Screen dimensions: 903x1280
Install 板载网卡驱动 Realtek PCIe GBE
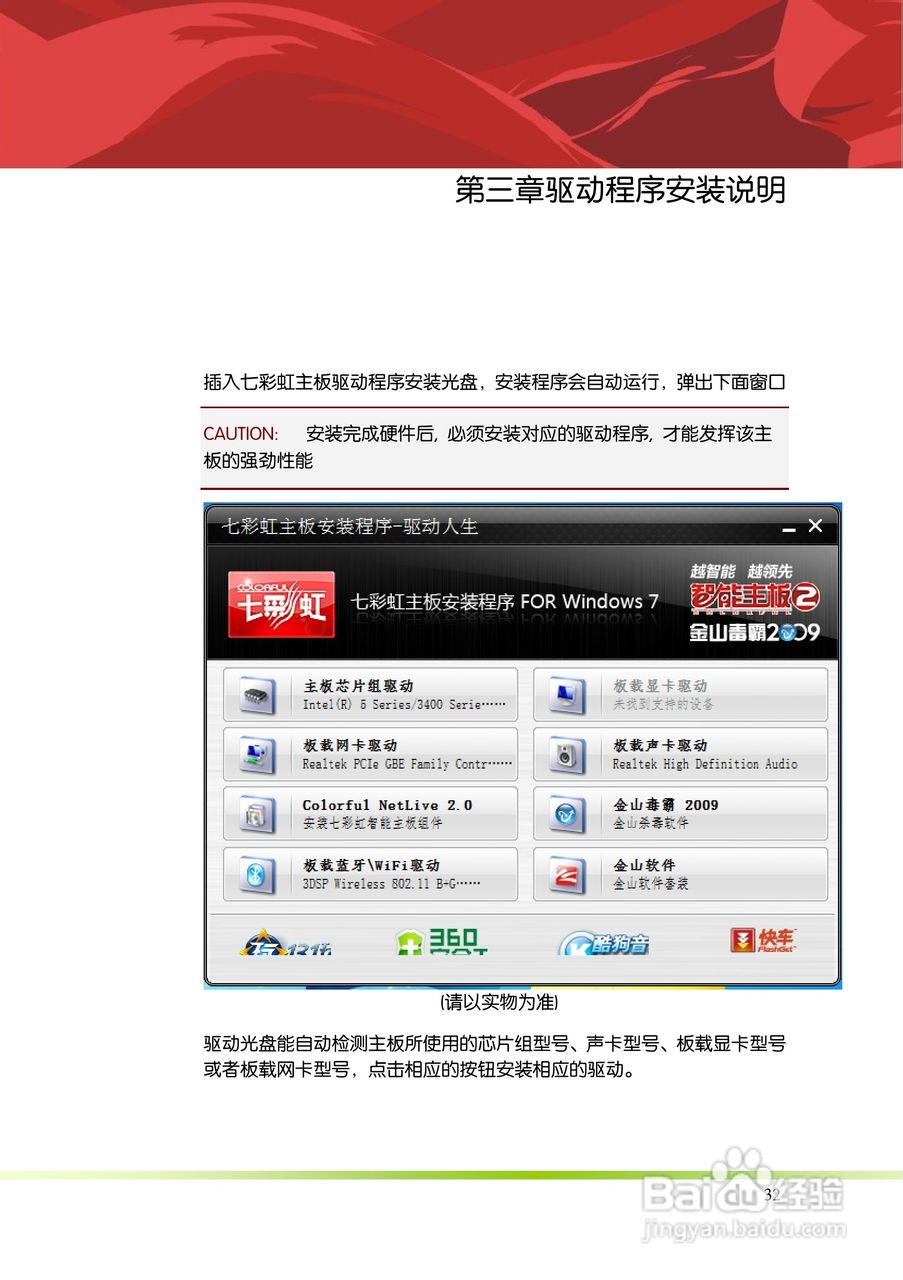(x=371, y=755)
